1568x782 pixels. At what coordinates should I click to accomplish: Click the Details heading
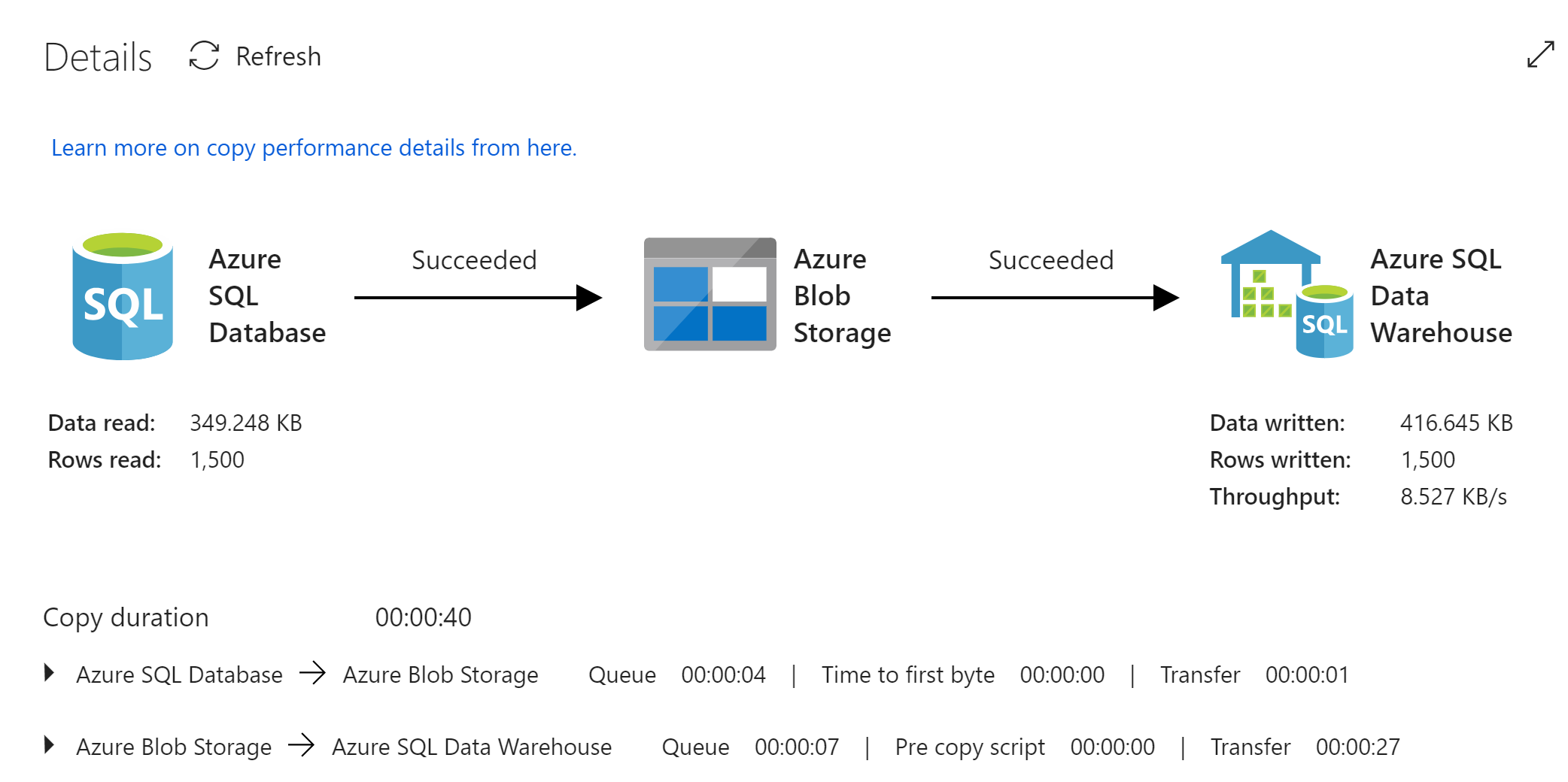(x=98, y=57)
